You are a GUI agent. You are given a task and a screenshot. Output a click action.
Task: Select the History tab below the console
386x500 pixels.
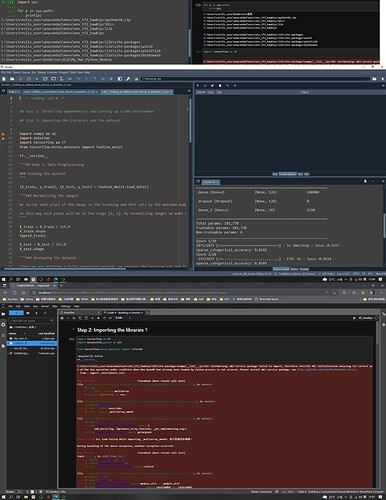tap(294, 269)
